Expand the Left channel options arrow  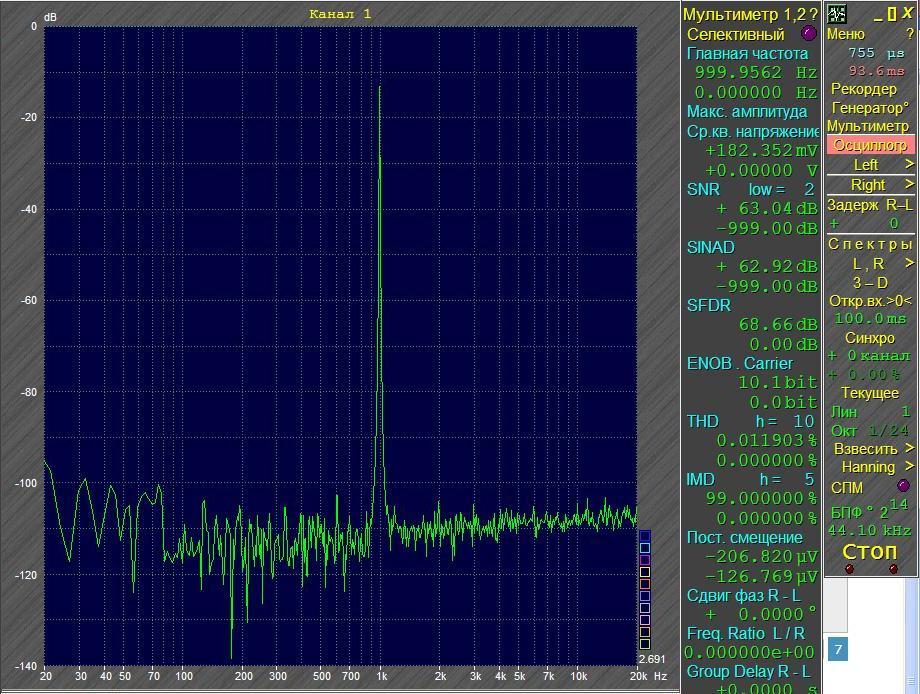pos(909,164)
